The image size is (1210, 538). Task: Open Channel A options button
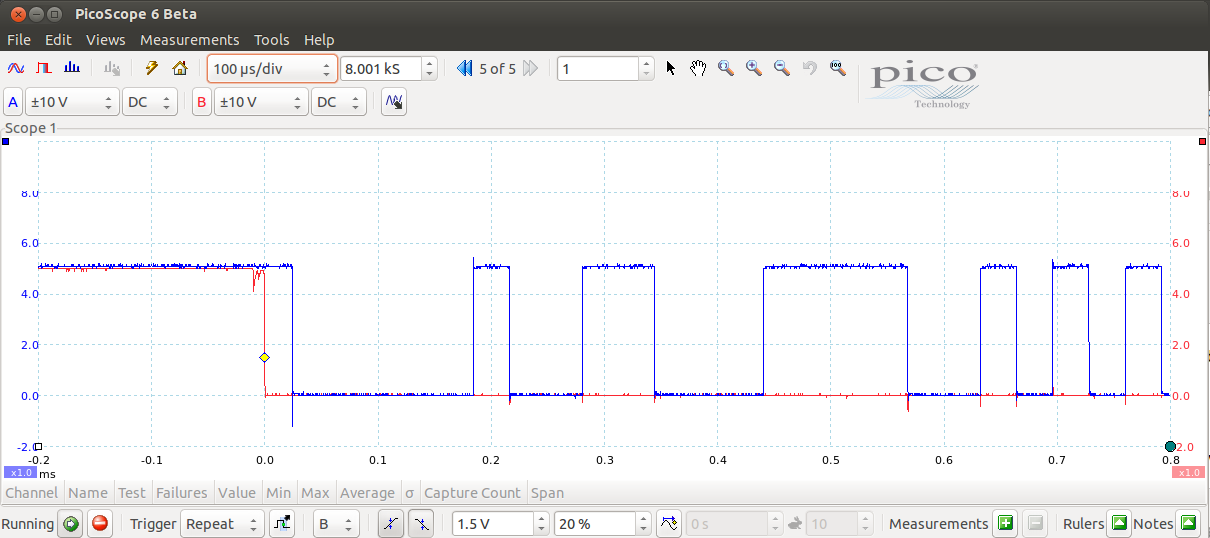(13, 102)
